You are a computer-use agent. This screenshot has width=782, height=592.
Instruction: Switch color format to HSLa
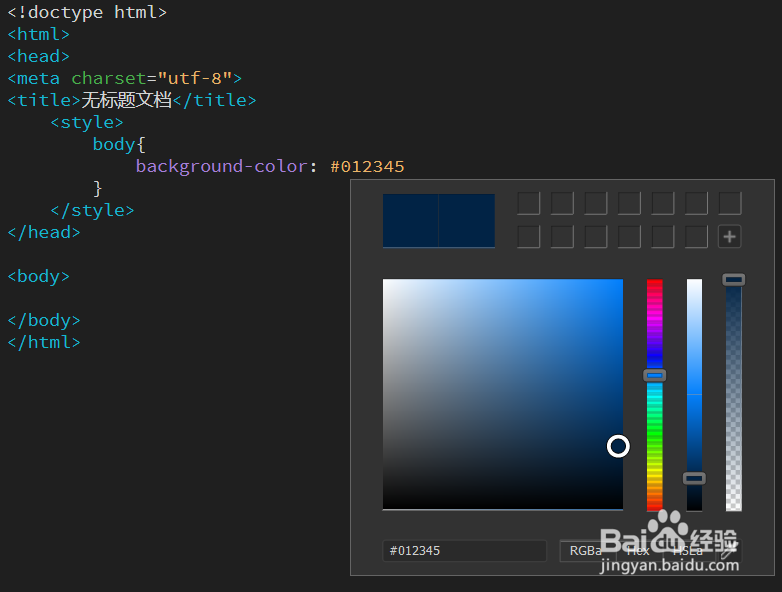click(x=689, y=551)
